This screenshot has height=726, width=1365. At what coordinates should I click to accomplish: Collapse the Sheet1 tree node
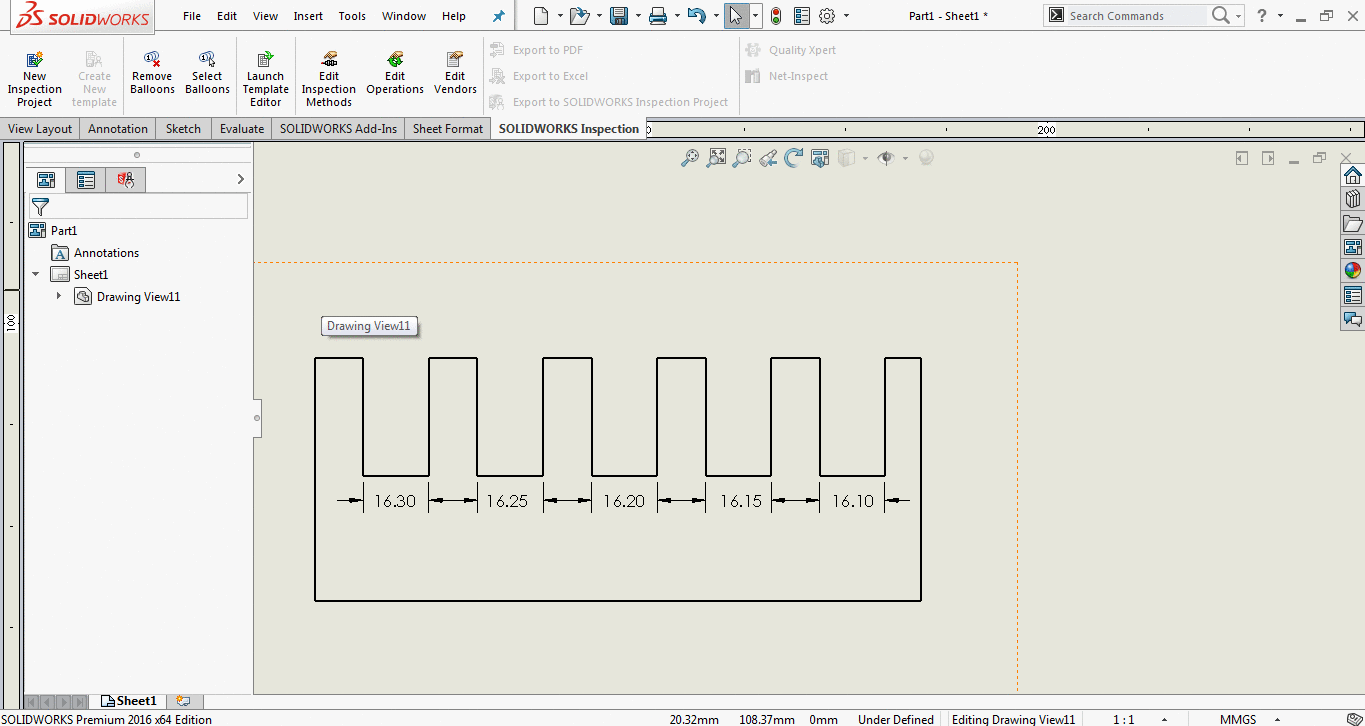tap(36, 275)
